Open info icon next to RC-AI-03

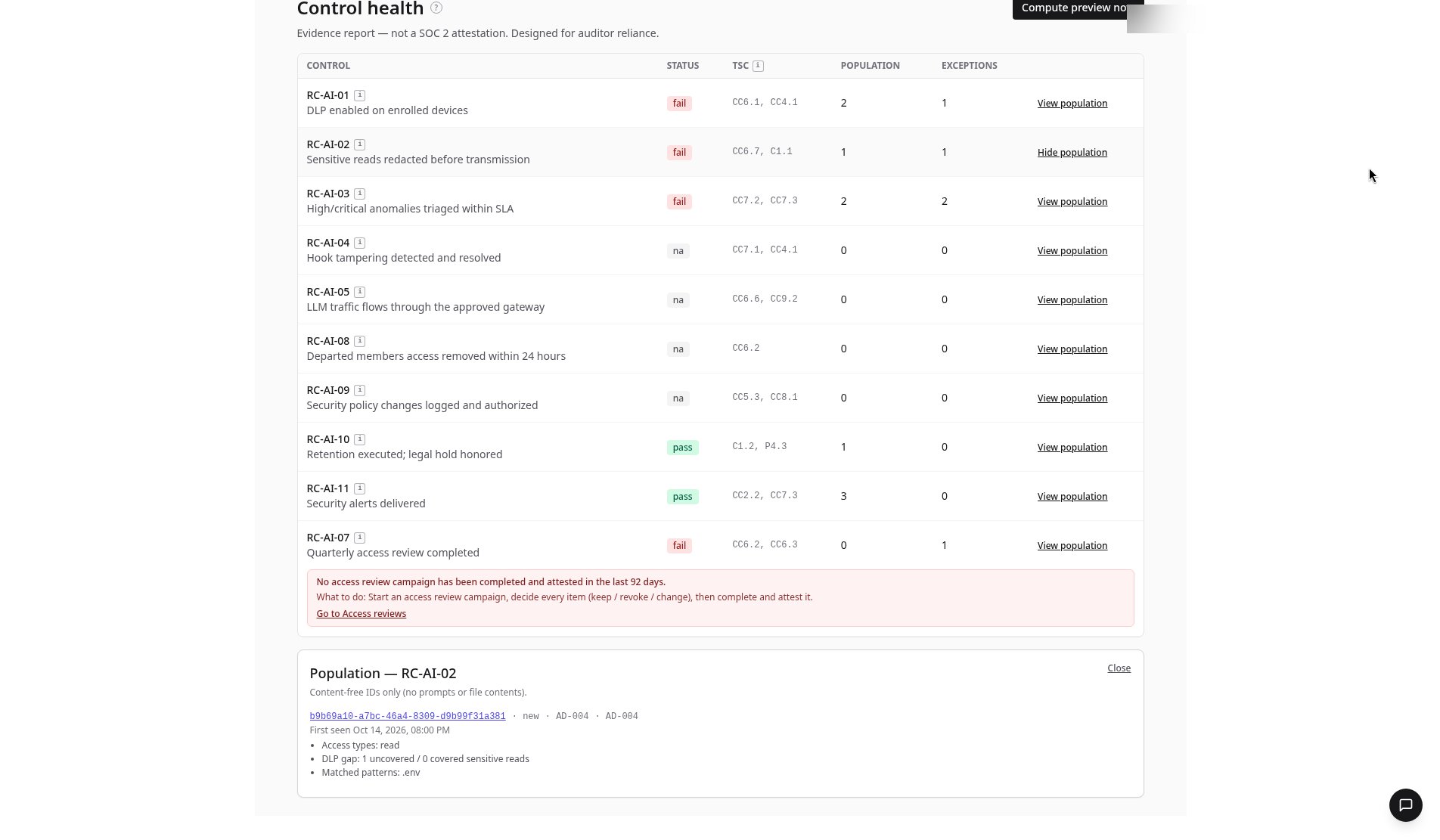pyautogui.click(x=360, y=194)
